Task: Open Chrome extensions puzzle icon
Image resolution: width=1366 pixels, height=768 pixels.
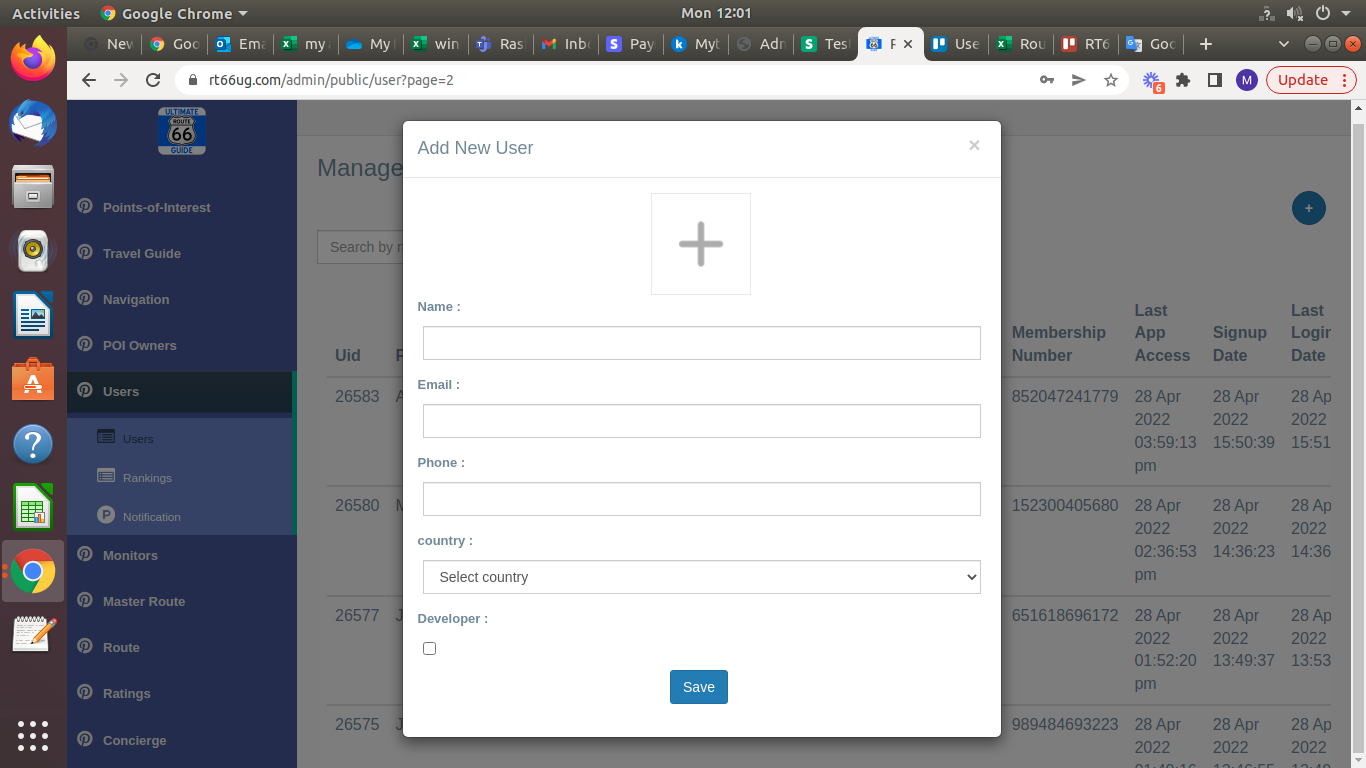Action: tap(1183, 80)
